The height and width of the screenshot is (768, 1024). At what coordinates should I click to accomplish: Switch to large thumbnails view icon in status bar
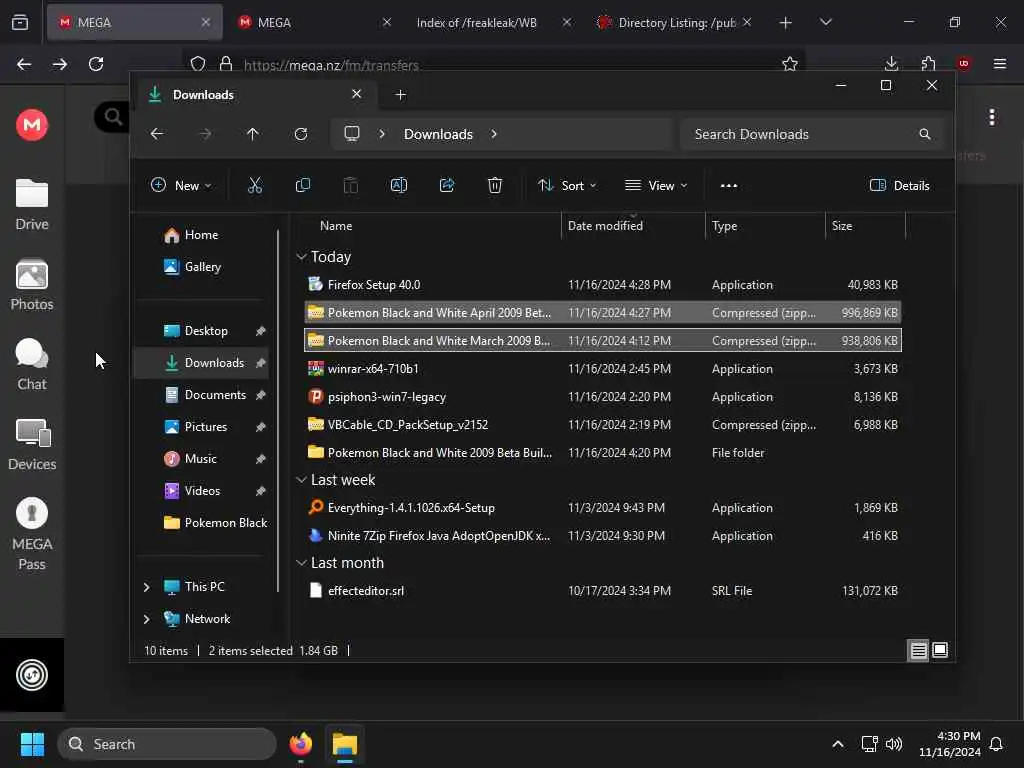tap(940, 650)
